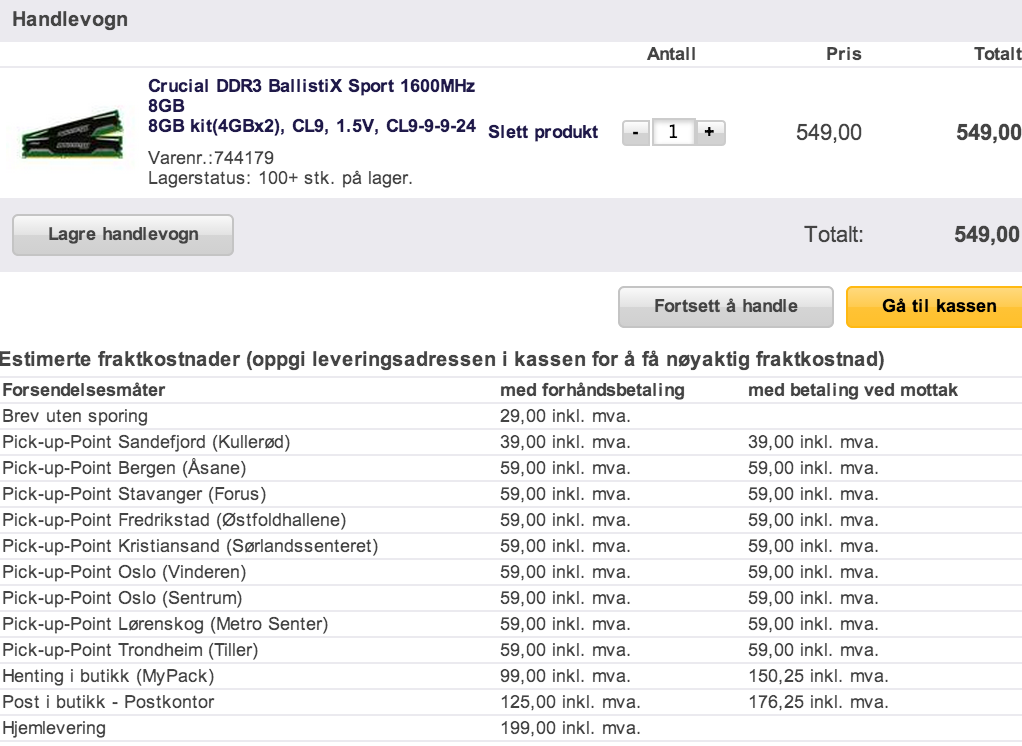This screenshot has width=1022, height=746.
Task: Click the Totalt: label in the summary row
Action: pyautogui.click(x=834, y=235)
